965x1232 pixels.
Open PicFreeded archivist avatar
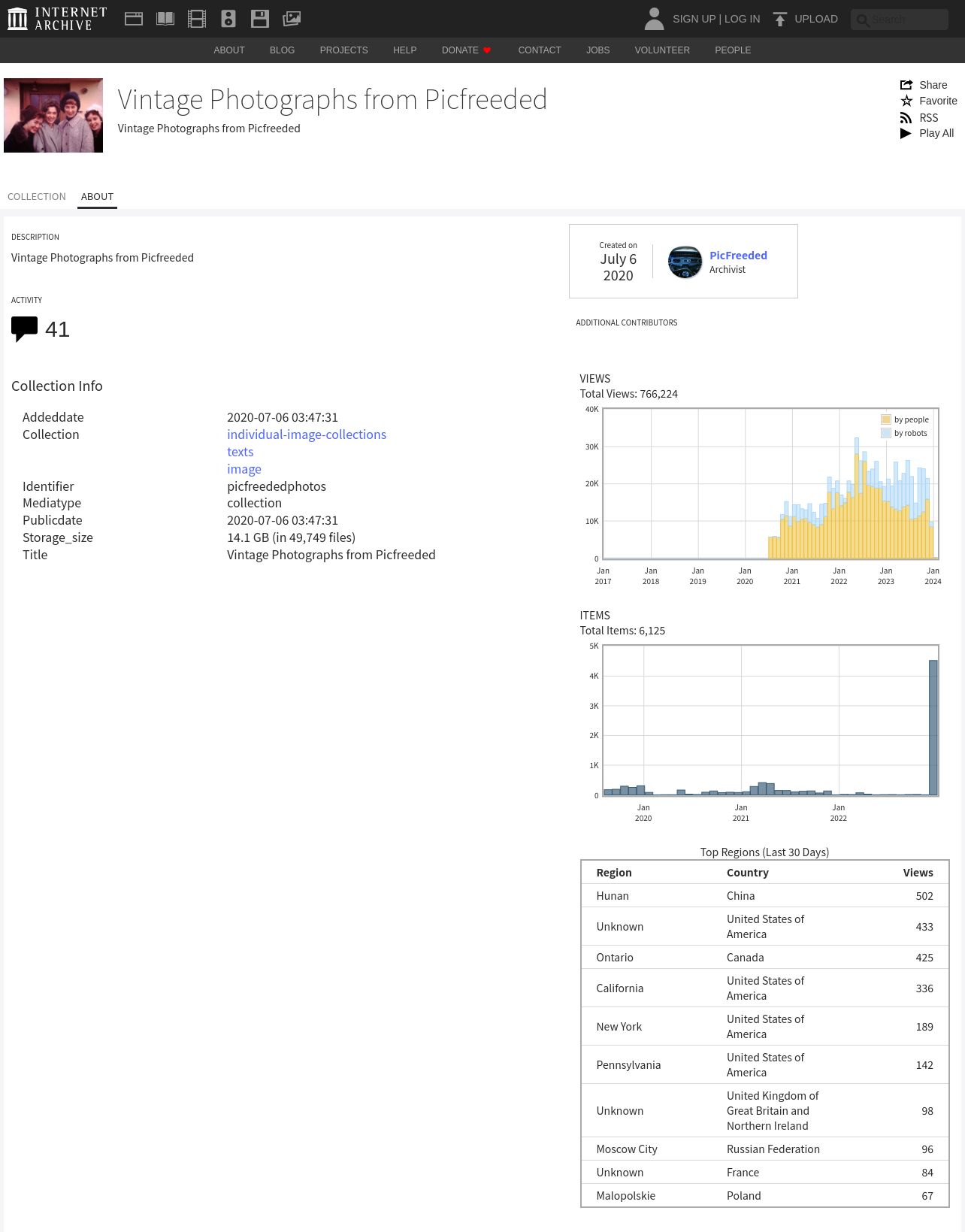[x=685, y=262]
